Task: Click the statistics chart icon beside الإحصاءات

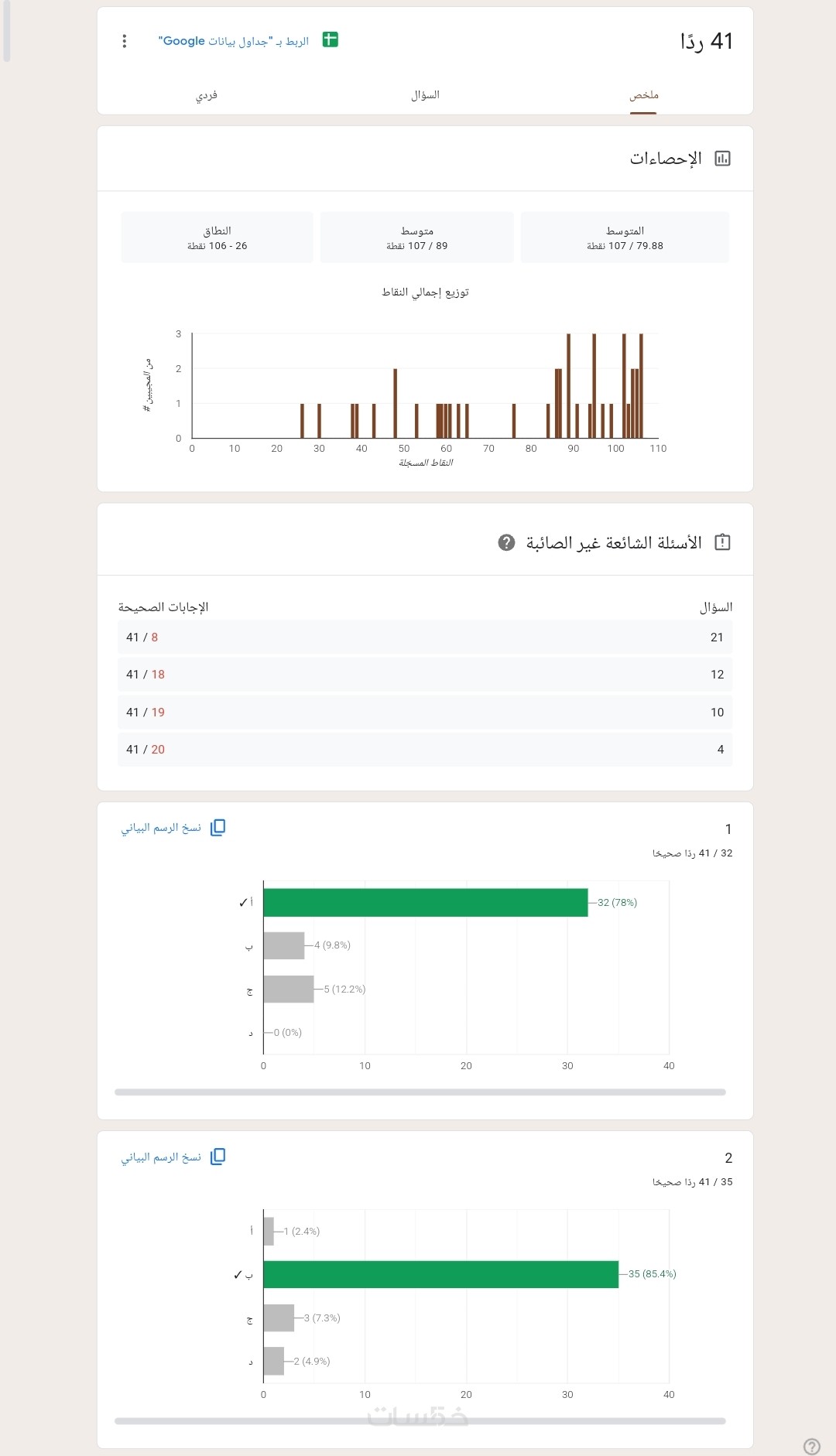Action: tap(722, 159)
